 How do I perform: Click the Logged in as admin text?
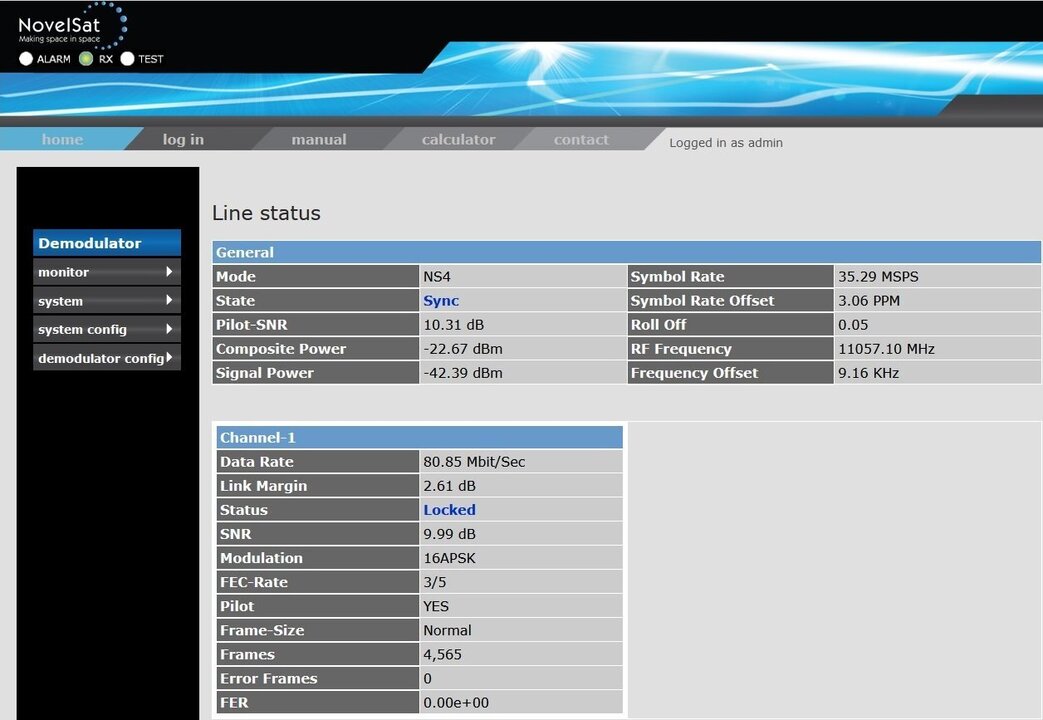pyautogui.click(x=726, y=143)
